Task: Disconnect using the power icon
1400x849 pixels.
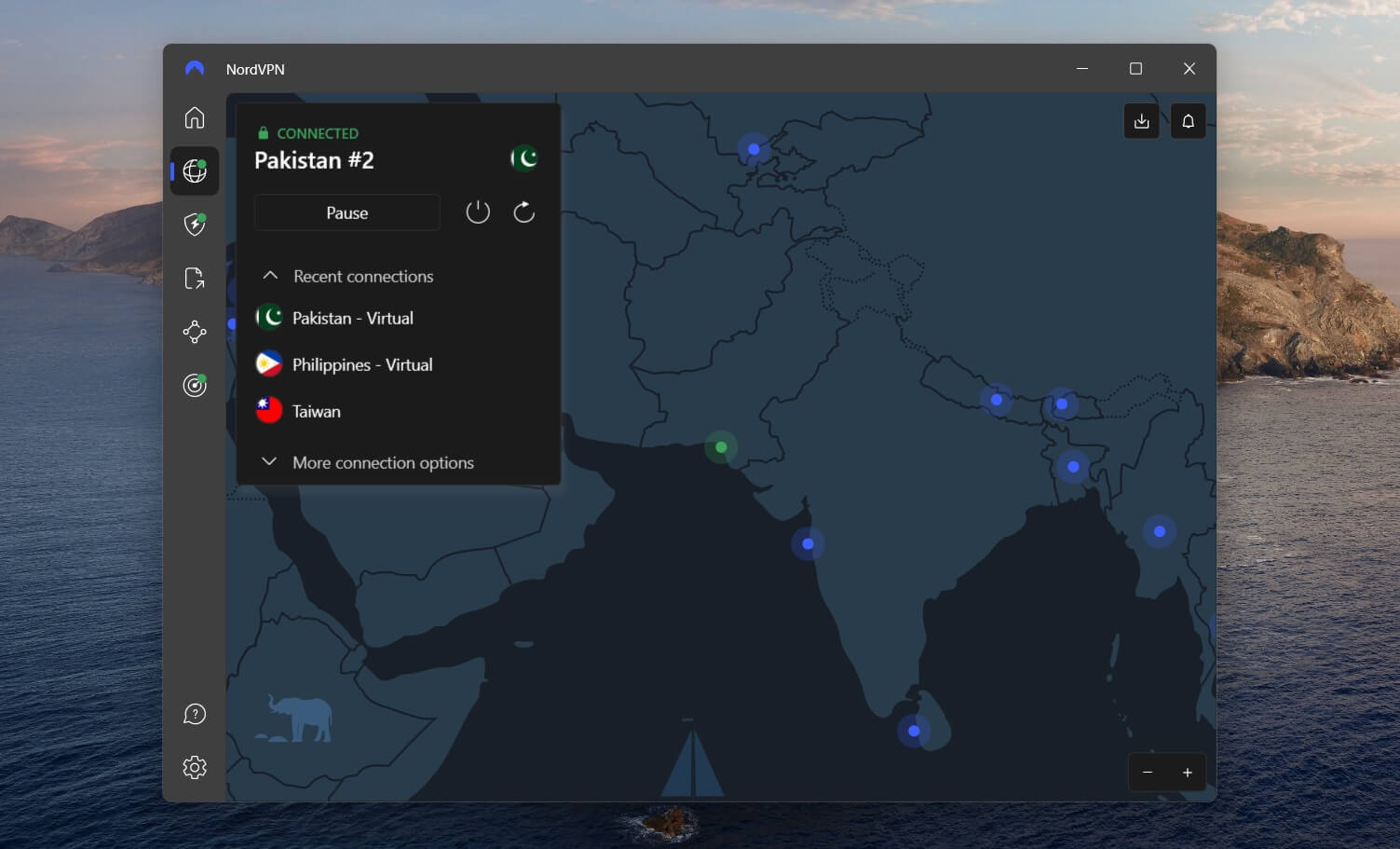Action: coord(478,212)
